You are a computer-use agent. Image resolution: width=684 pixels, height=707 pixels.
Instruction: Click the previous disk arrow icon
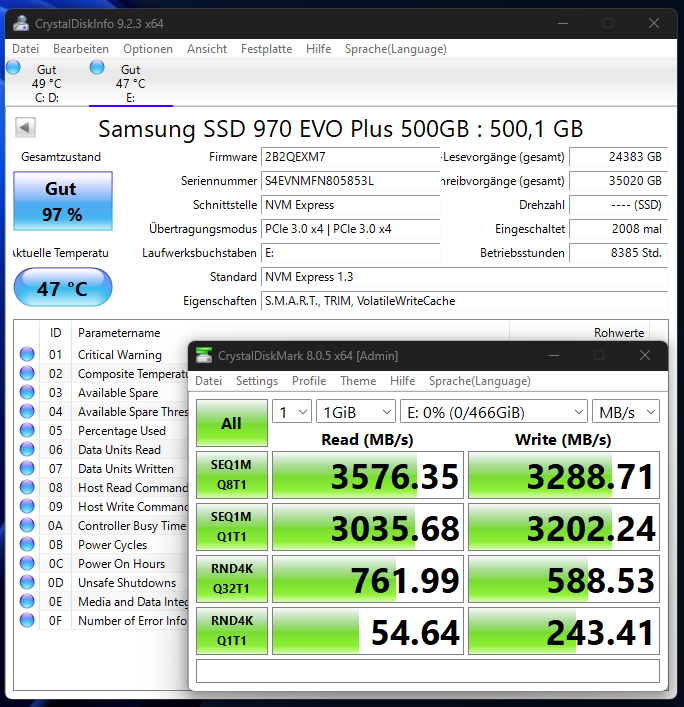pyautogui.click(x=25, y=128)
